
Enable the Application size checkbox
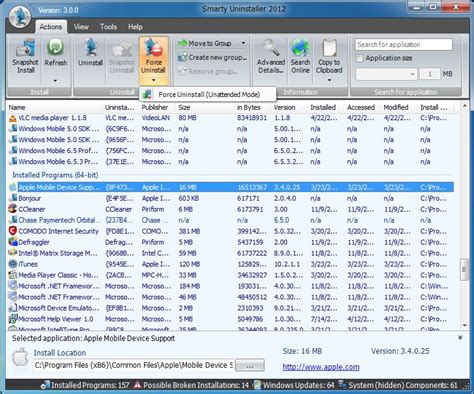click(x=359, y=58)
